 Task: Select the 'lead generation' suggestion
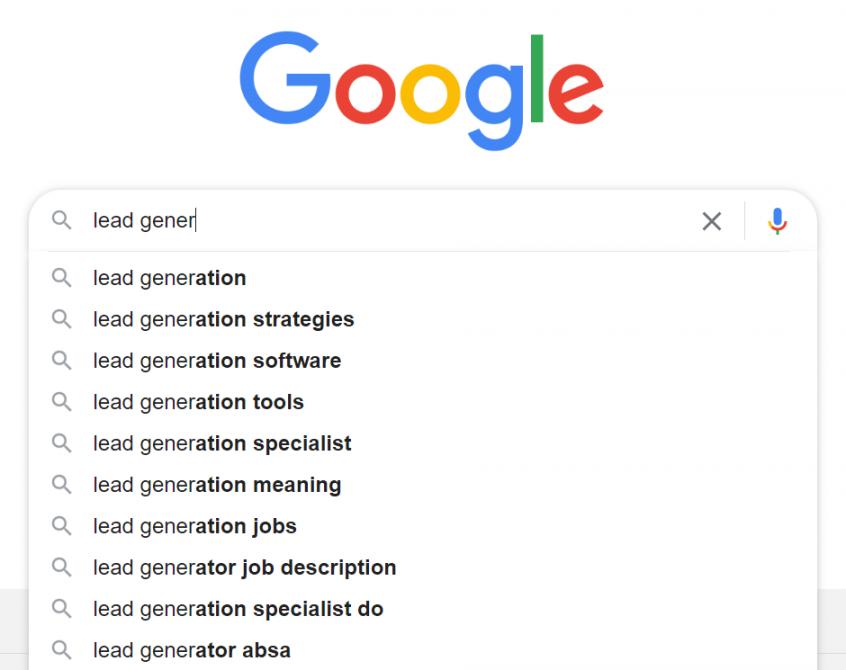tap(169, 278)
